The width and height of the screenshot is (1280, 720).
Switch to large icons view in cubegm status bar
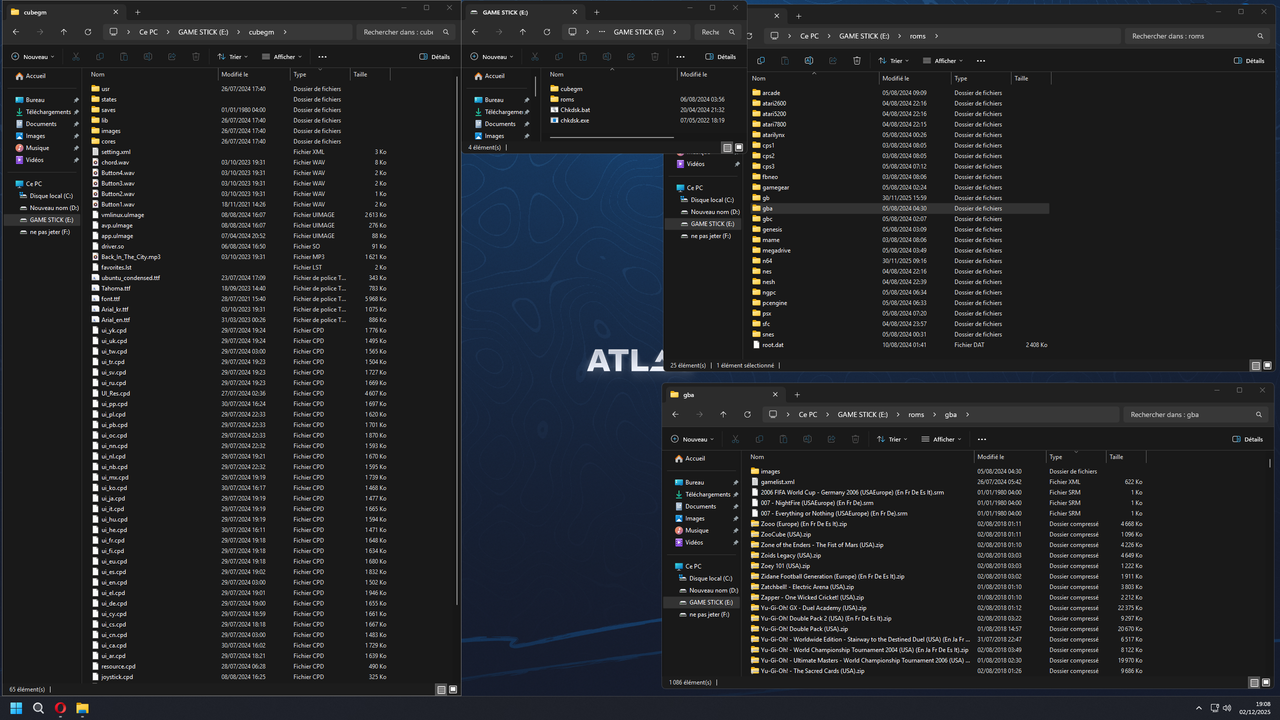tap(453, 689)
